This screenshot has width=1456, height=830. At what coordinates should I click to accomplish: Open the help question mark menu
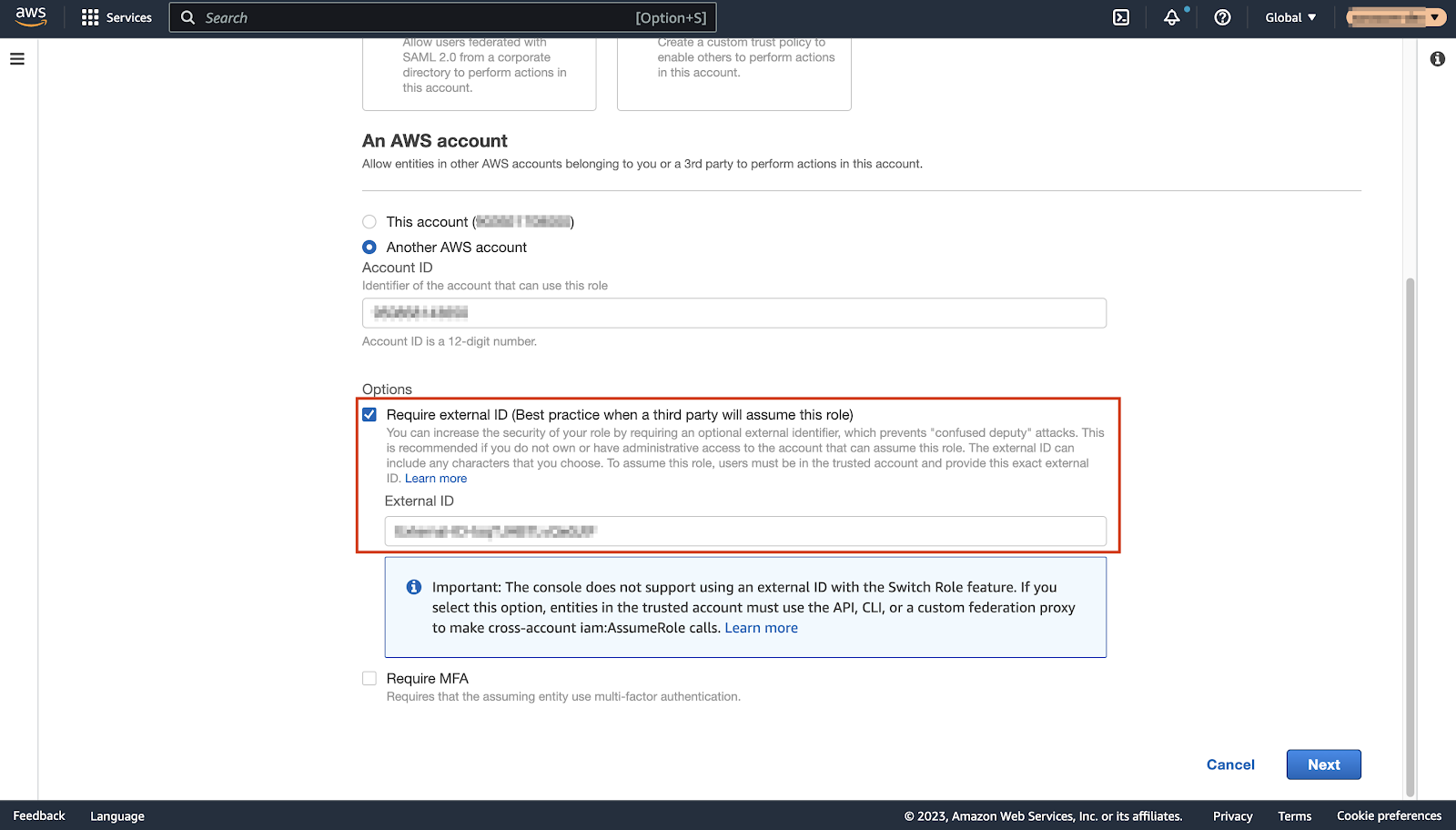click(x=1222, y=17)
